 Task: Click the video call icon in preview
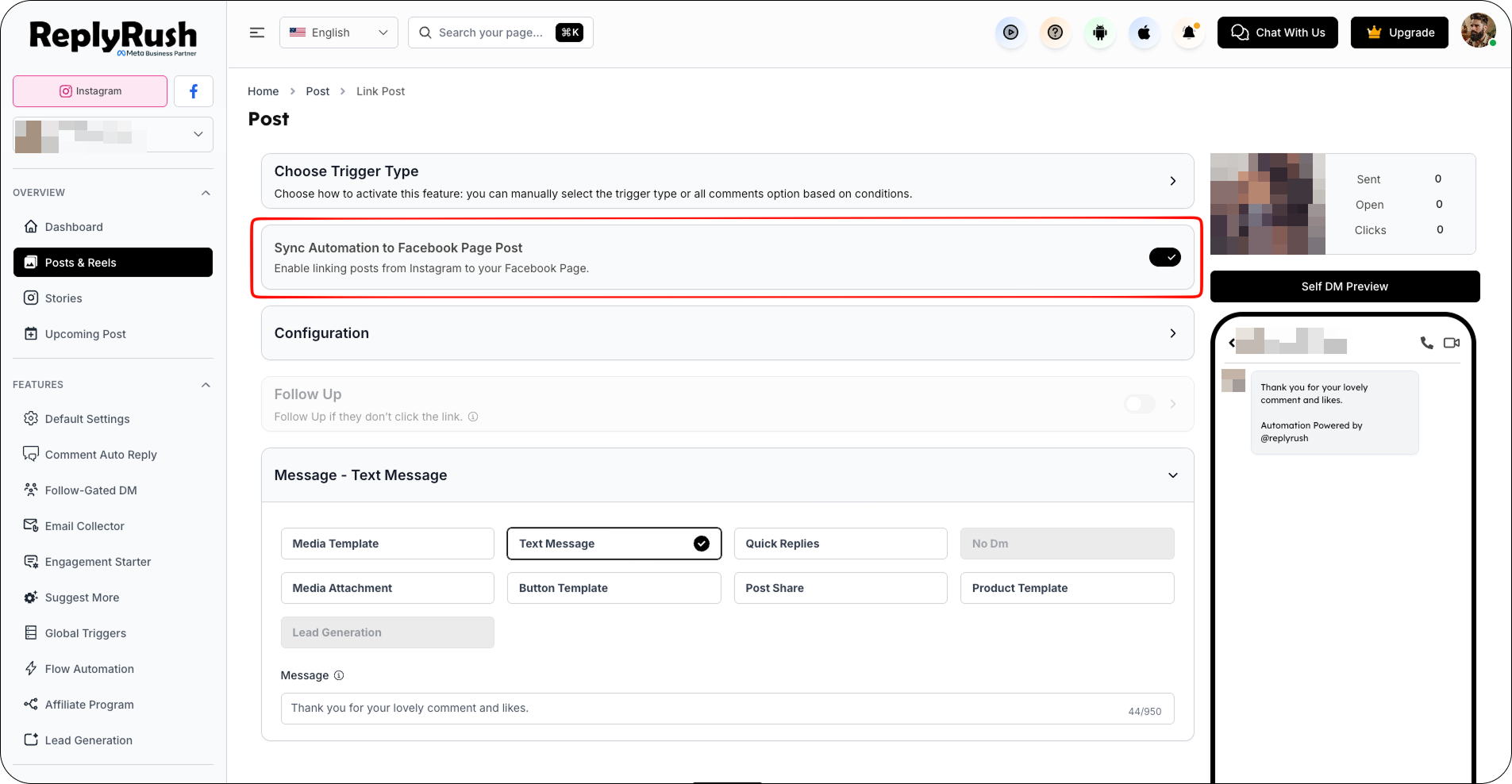tap(1452, 343)
